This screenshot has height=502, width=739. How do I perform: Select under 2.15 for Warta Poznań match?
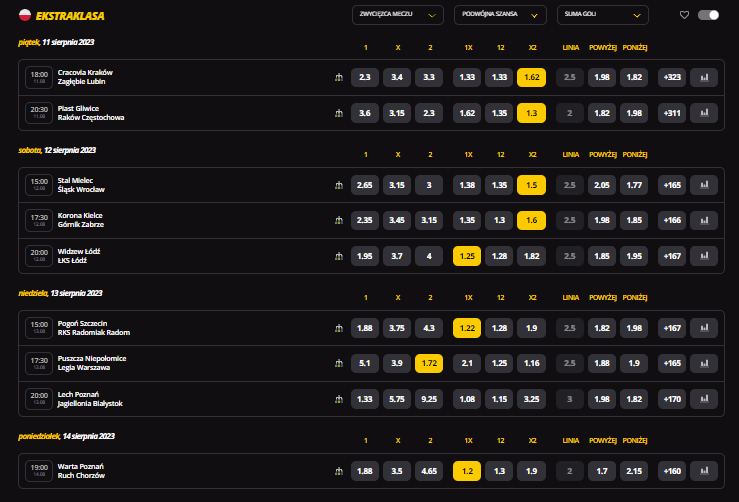coord(634,471)
